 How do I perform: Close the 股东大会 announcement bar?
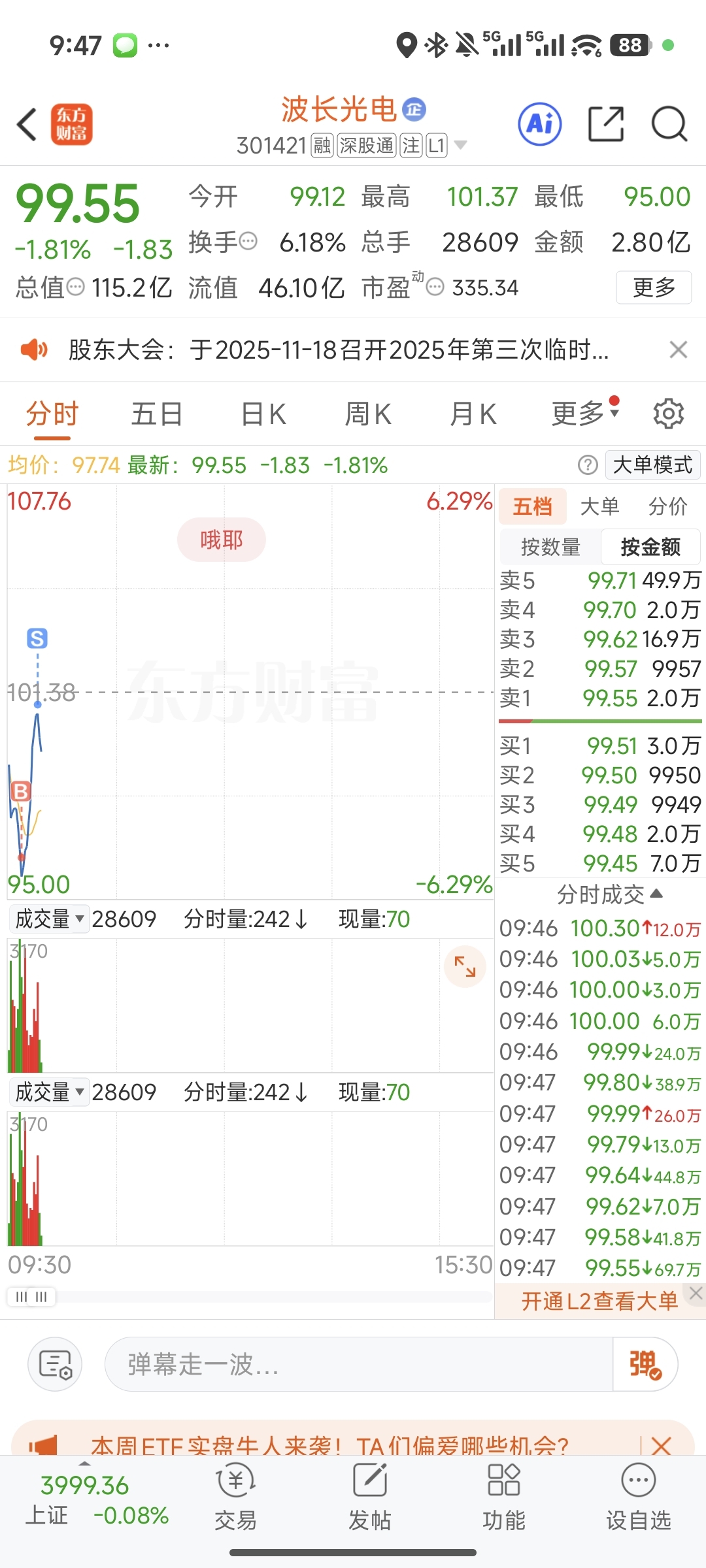[679, 350]
